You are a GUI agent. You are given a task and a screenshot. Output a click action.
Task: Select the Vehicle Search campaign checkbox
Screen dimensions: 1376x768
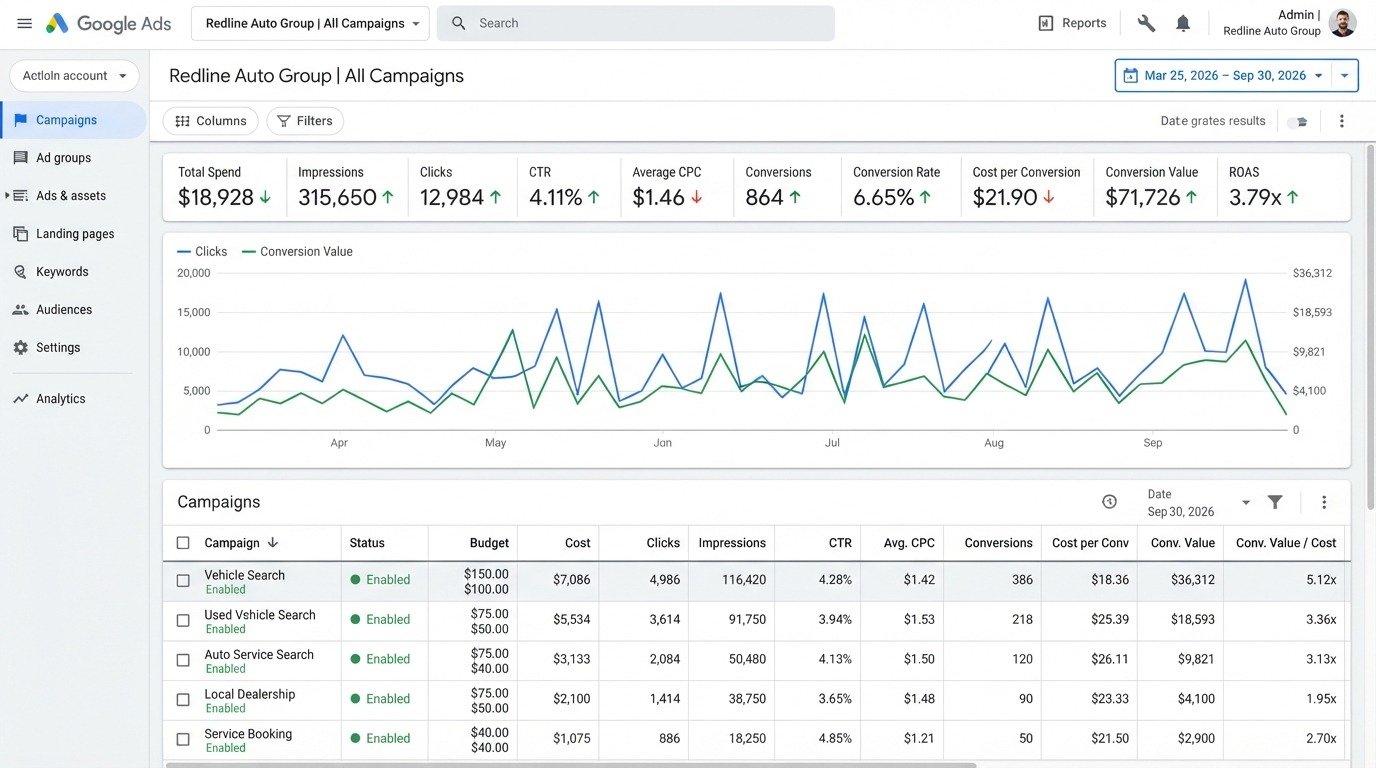click(183, 580)
